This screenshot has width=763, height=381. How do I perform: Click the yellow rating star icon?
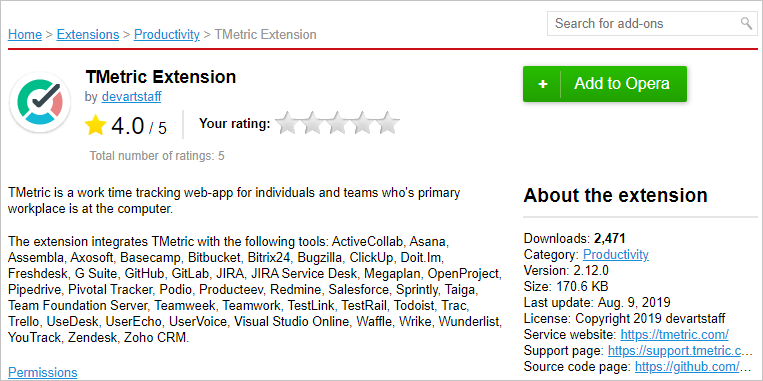[95, 125]
